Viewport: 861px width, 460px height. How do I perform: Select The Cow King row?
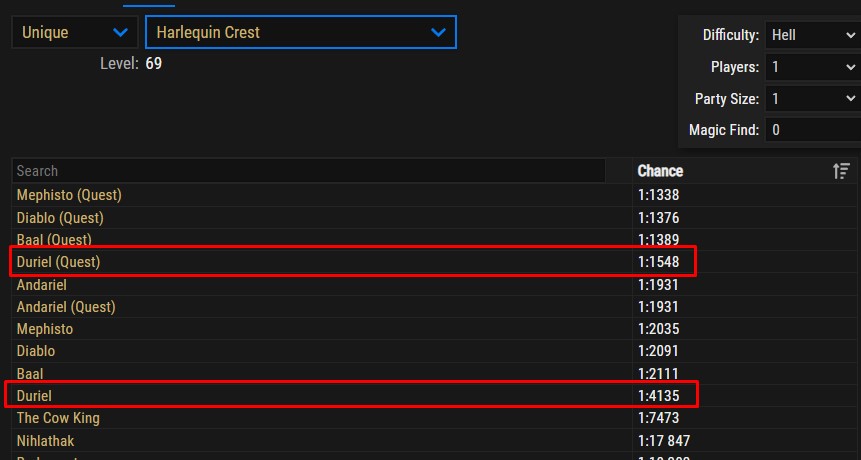(x=434, y=418)
